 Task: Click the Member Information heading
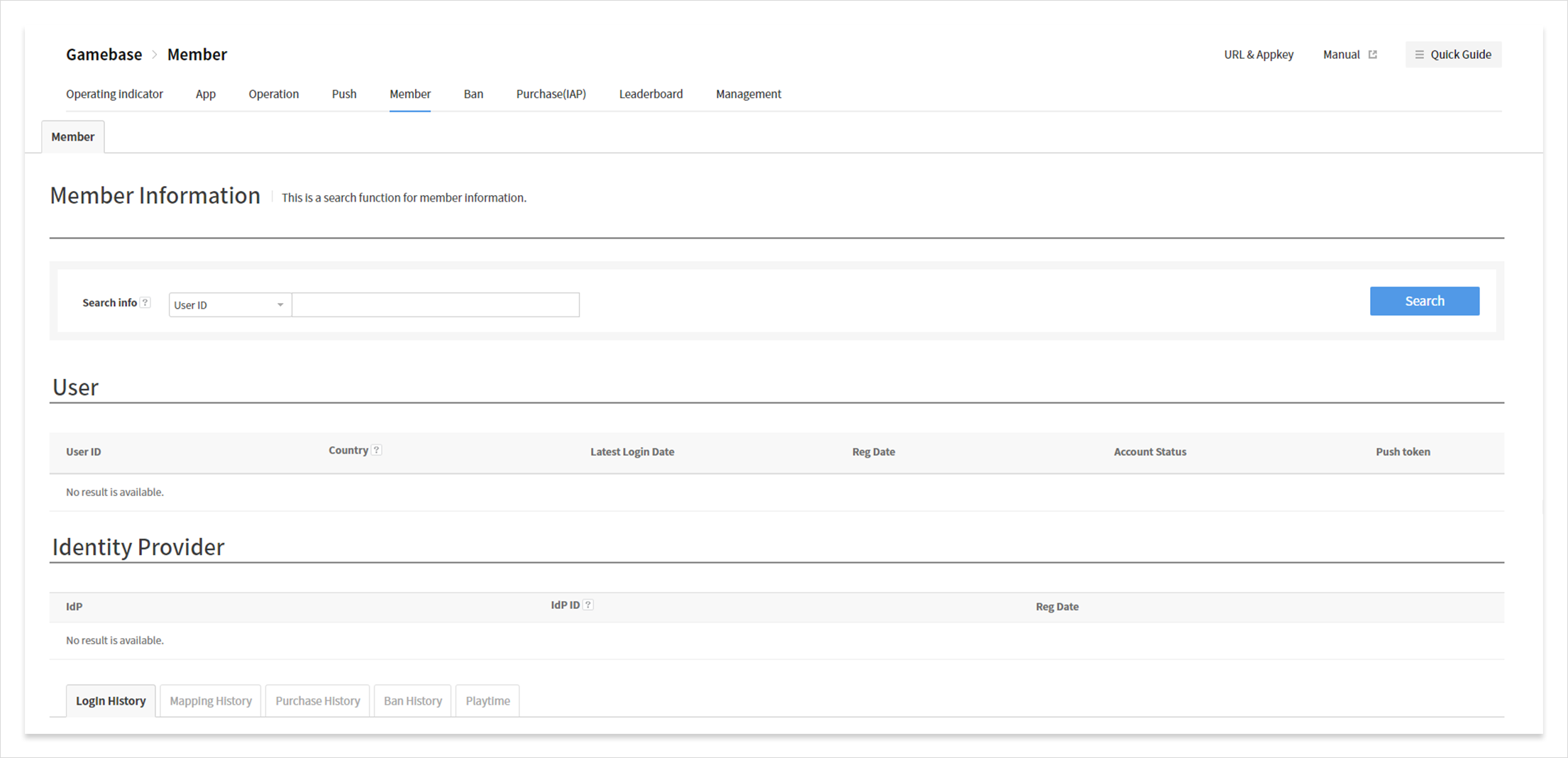tap(155, 196)
